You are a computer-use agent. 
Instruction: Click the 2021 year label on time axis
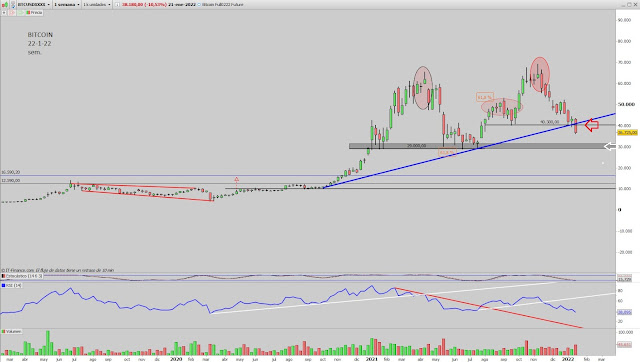[x=371, y=359]
